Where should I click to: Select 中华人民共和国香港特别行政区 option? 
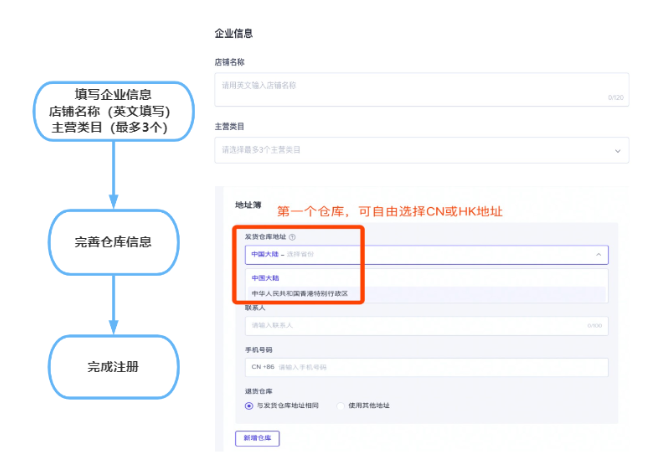click(x=427, y=293)
